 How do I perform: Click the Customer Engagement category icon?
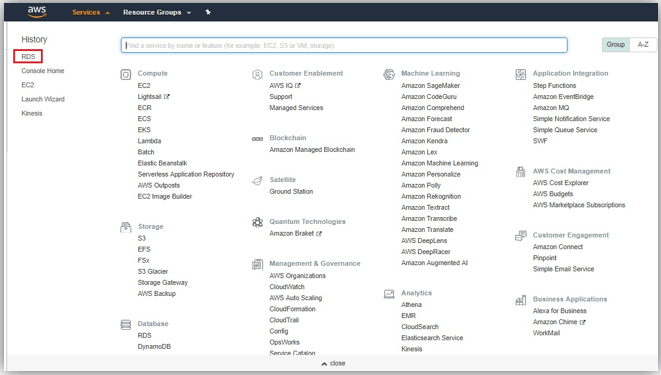click(521, 236)
